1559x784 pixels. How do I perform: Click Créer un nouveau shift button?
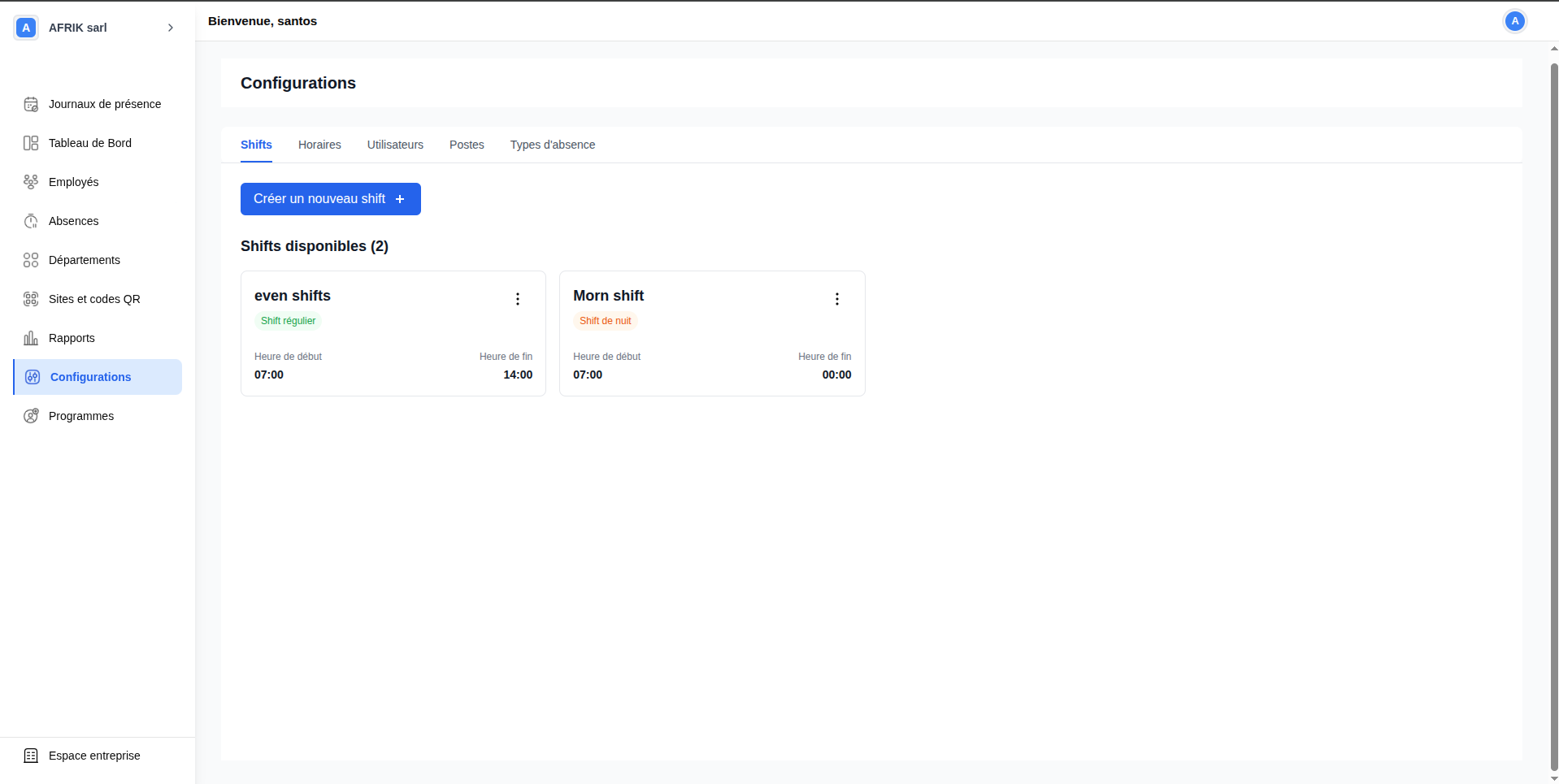coord(330,199)
